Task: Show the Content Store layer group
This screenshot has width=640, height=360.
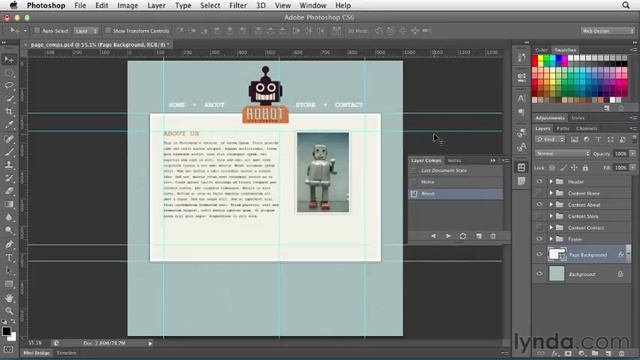Action: click(x=540, y=216)
